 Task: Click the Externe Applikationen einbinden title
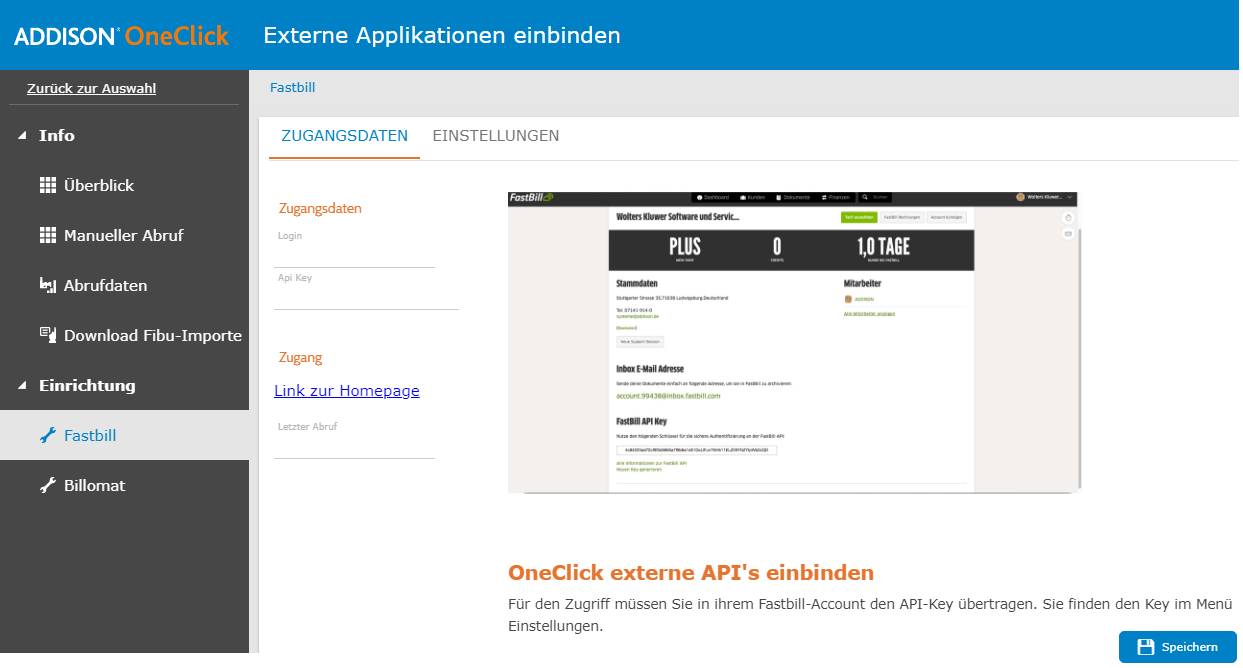click(442, 36)
